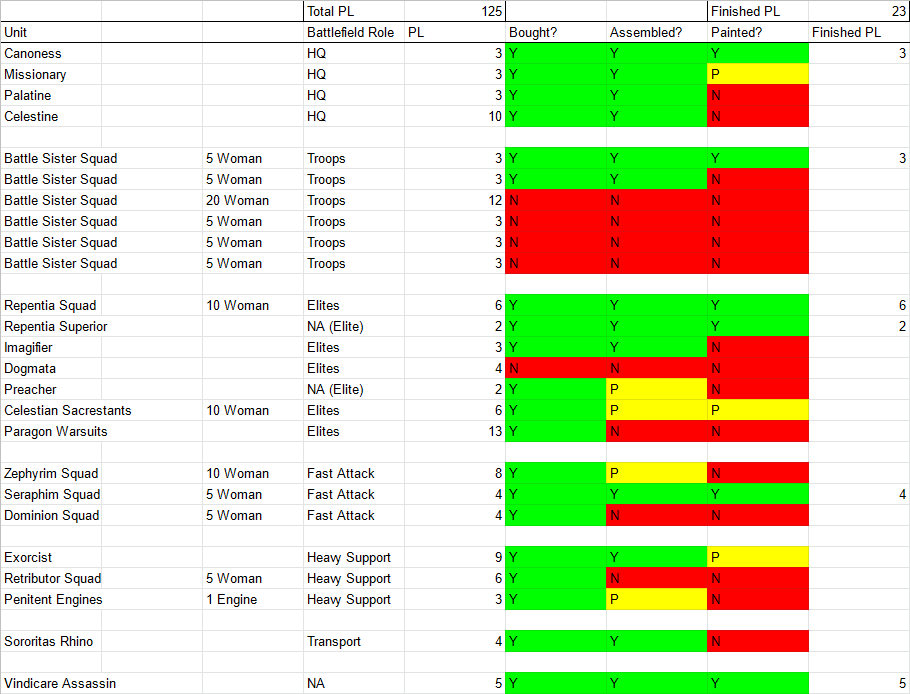Click the Finished PL value for Repentia Squad
910x694 pixels.
click(x=858, y=306)
